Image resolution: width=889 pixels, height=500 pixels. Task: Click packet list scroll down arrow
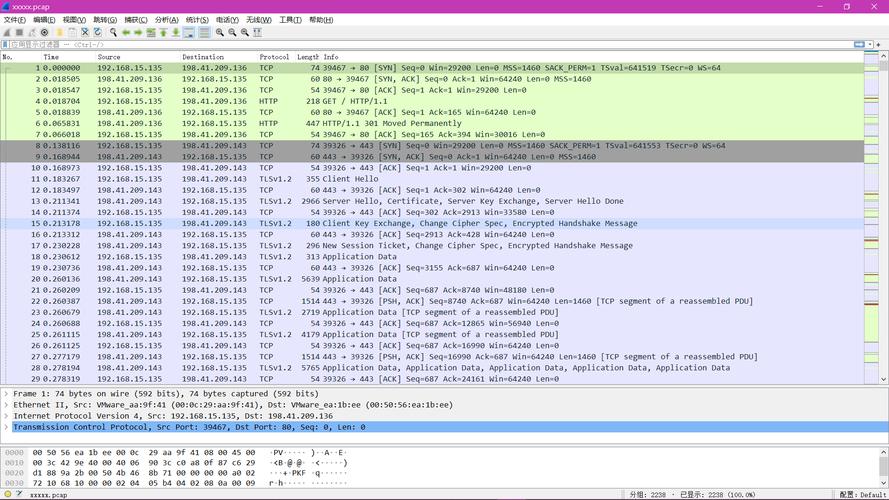click(x=883, y=379)
